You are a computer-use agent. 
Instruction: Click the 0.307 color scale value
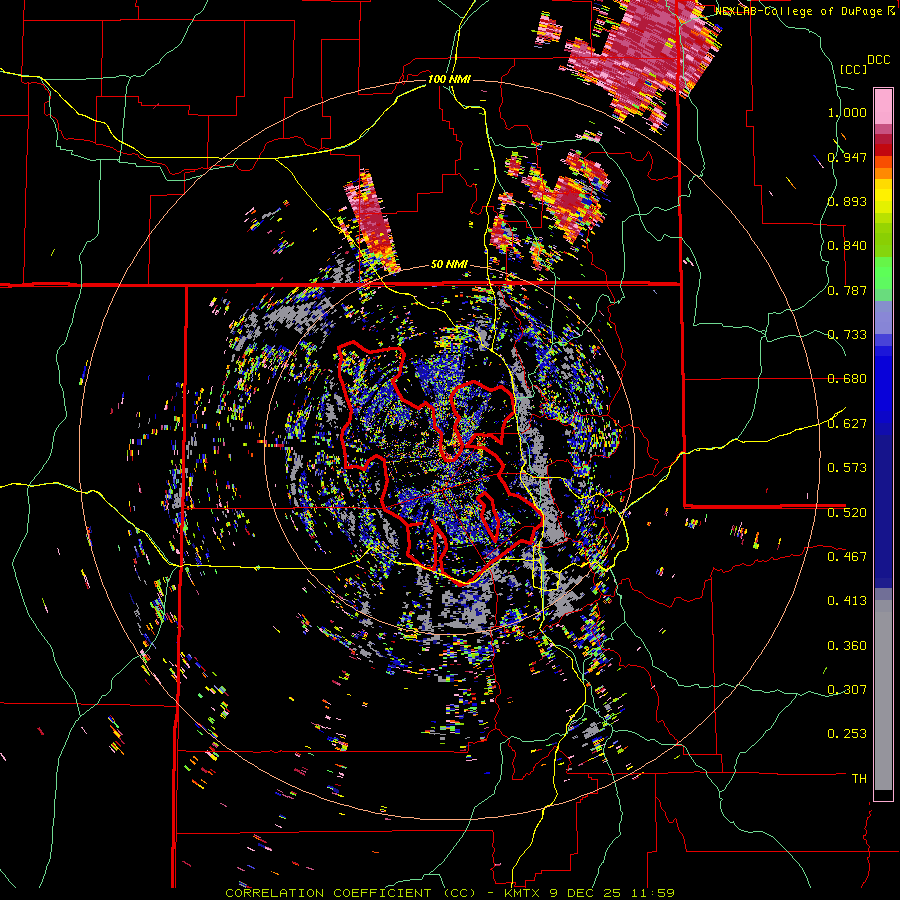pyautogui.click(x=847, y=689)
